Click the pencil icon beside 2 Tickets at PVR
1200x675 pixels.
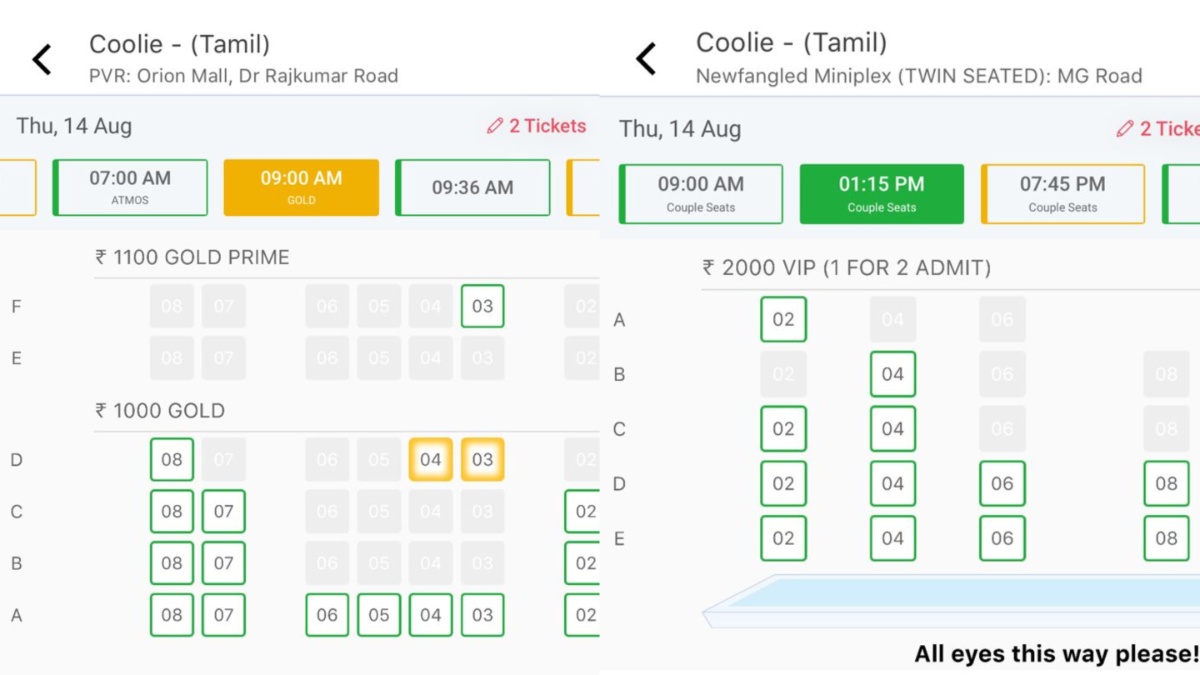click(494, 126)
